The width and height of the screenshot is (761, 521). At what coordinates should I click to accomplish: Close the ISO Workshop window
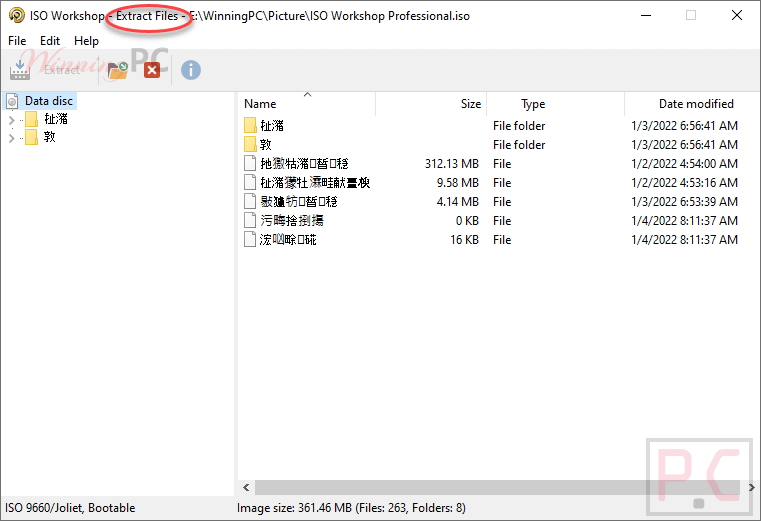pos(737,16)
